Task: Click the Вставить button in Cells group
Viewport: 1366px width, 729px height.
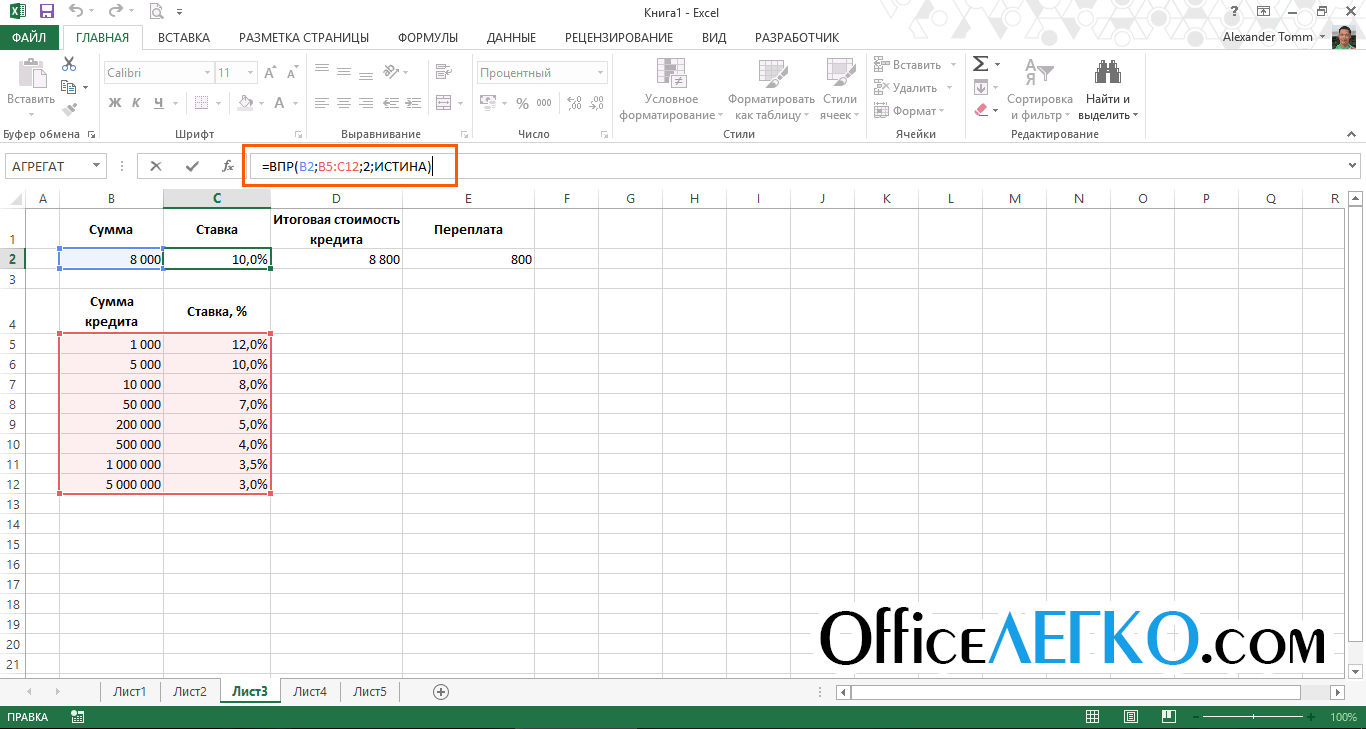Action: [908, 64]
